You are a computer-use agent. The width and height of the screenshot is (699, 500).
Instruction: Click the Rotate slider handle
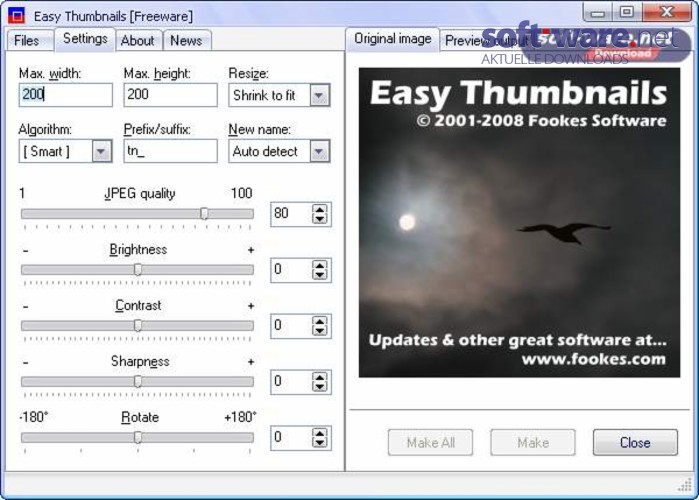pos(138,438)
